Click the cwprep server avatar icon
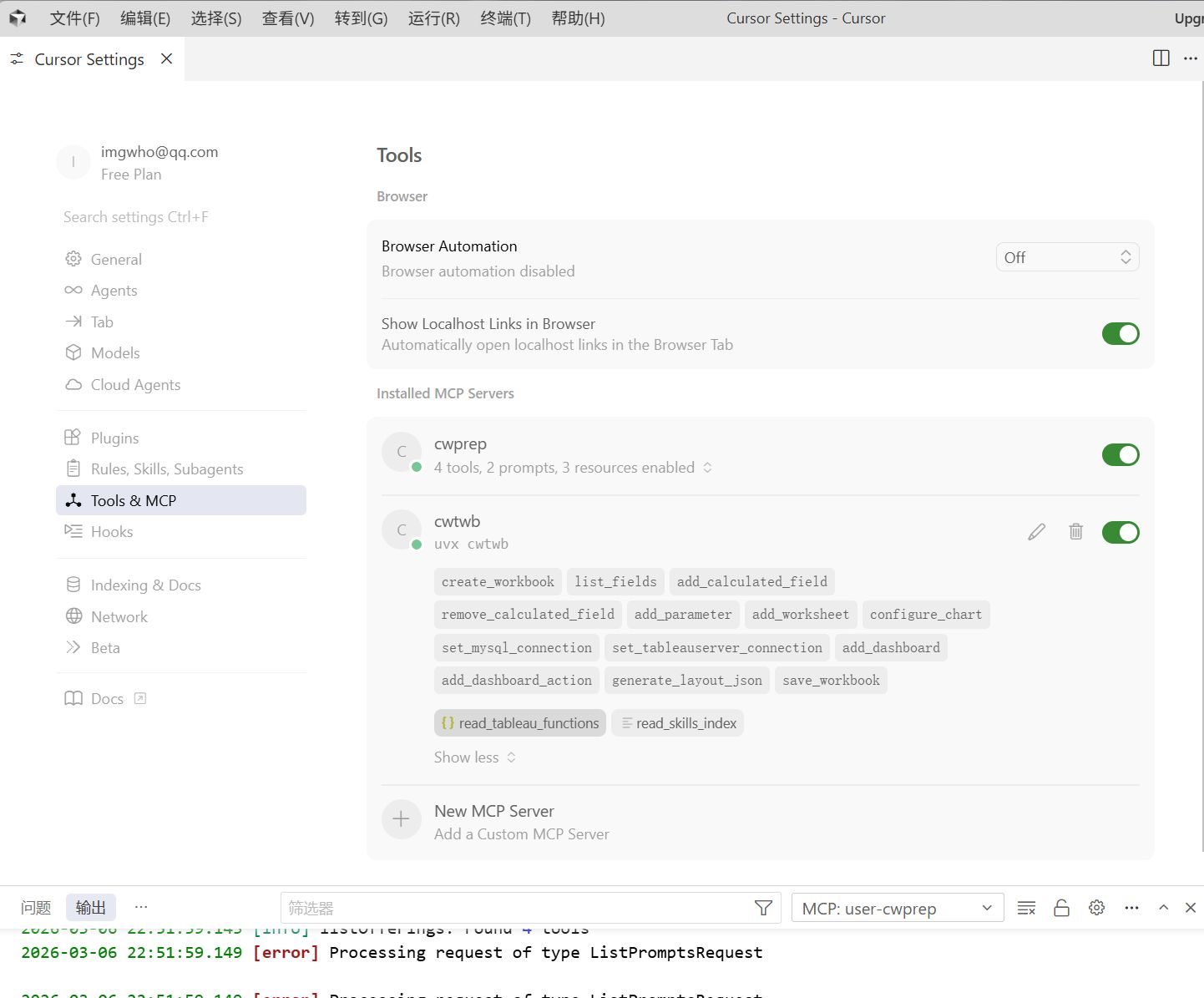The height and width of the screenshot is (998, 1204). [402, 452]
